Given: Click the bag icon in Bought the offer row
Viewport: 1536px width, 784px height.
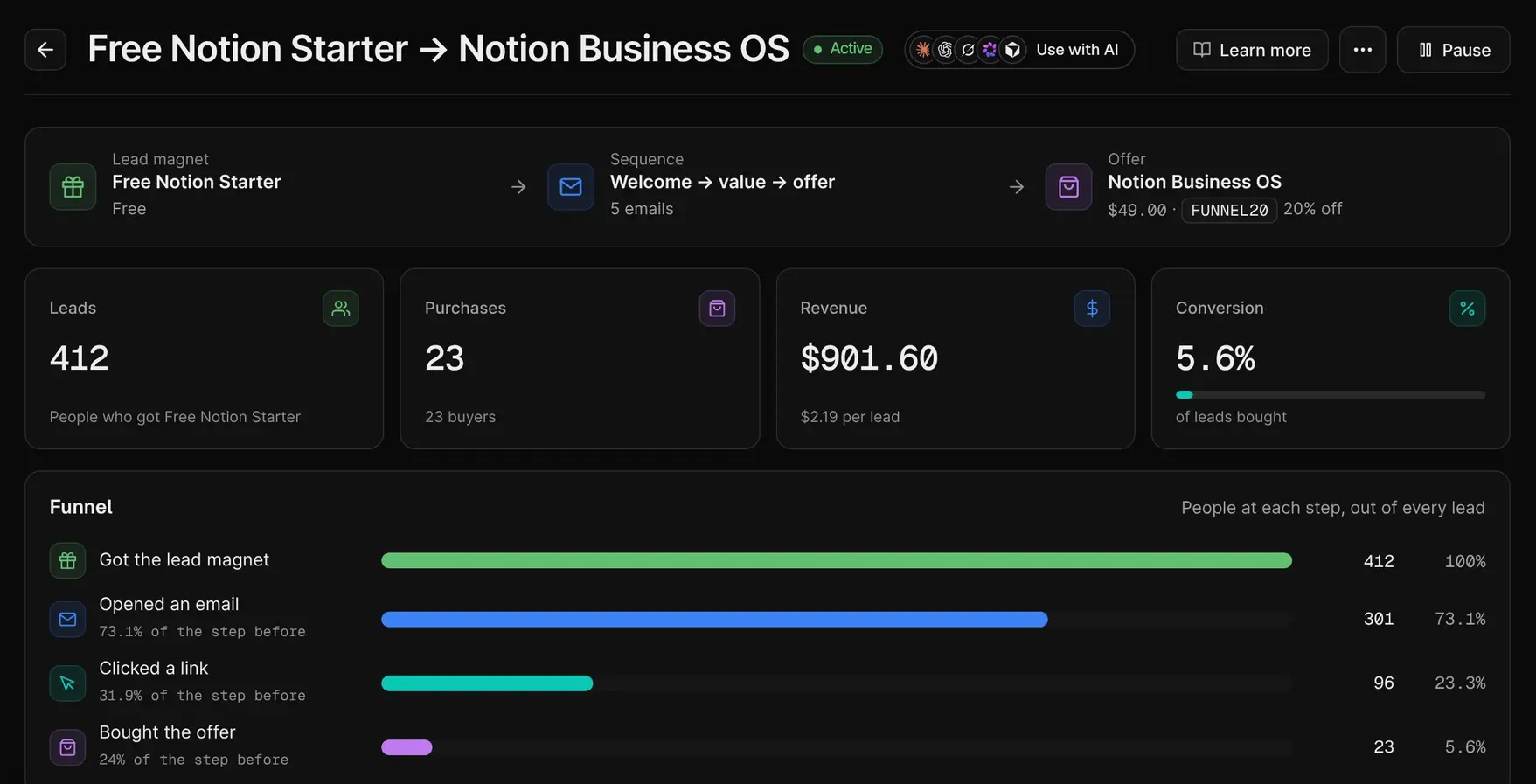Looking at the screenshot, I should [x=67, y=747].
